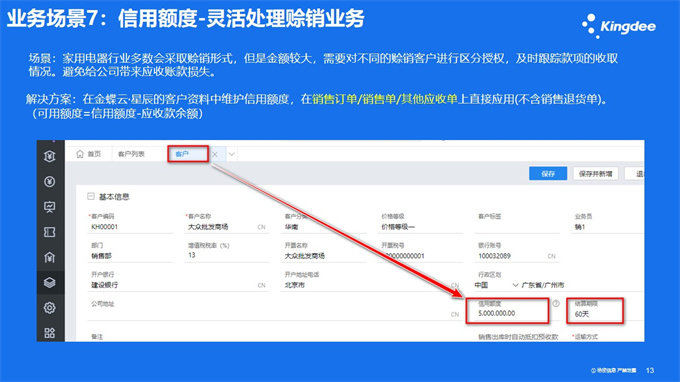
Task: Click CN language icon in 开户银行 field
Action: click(x=262, y=285)
